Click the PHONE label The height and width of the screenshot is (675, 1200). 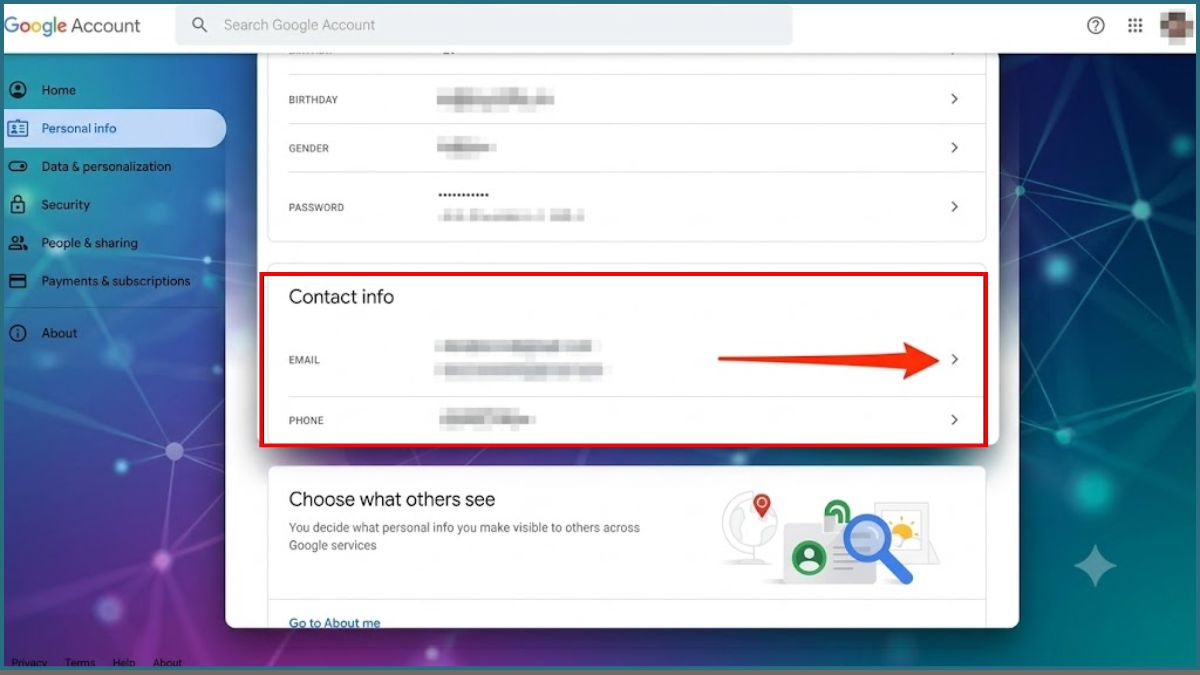(306, 421)
